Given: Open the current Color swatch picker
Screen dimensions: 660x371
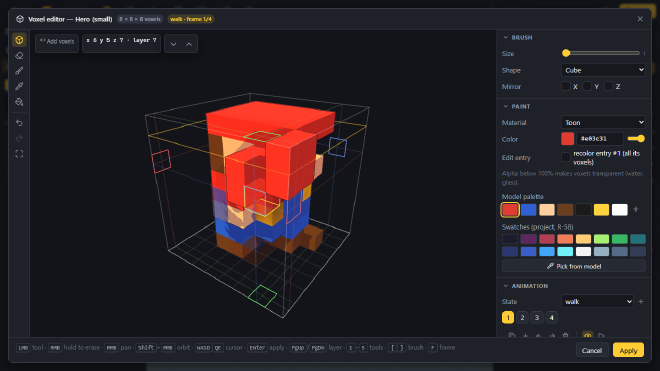Looking at the screenshot, I should [x=567, y=139].
